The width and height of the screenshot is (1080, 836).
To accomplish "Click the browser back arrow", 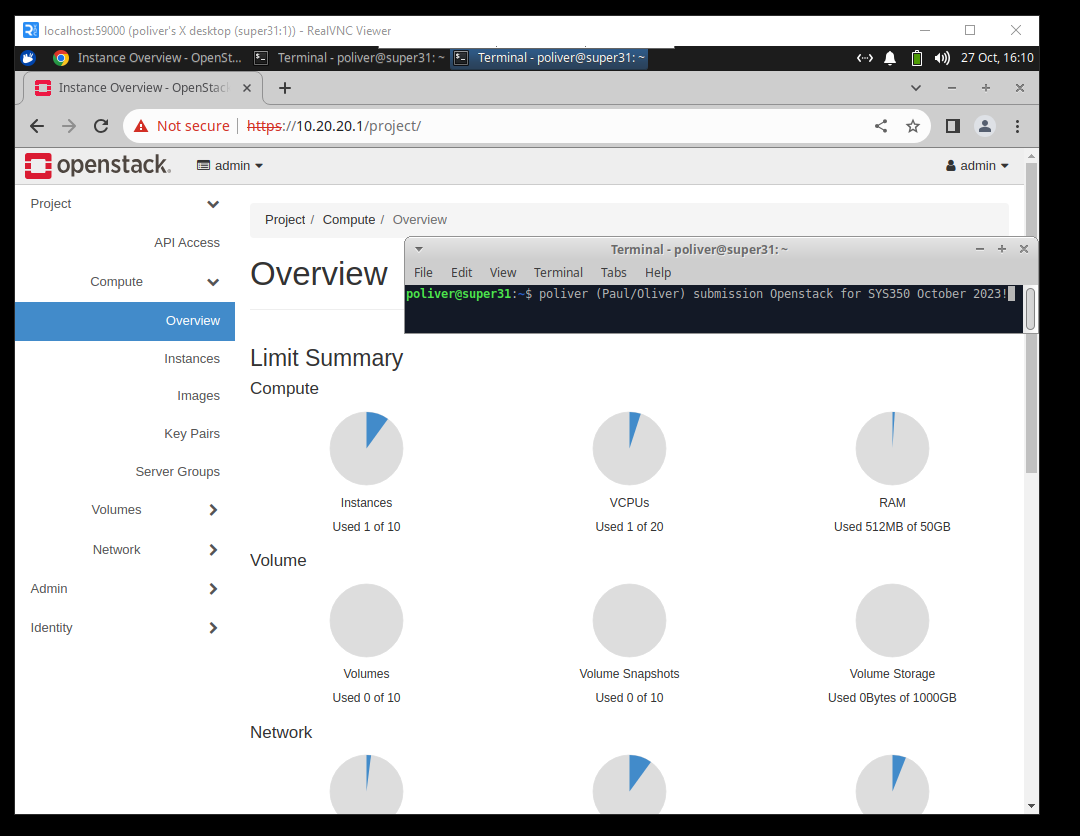I will pos(37,126).
